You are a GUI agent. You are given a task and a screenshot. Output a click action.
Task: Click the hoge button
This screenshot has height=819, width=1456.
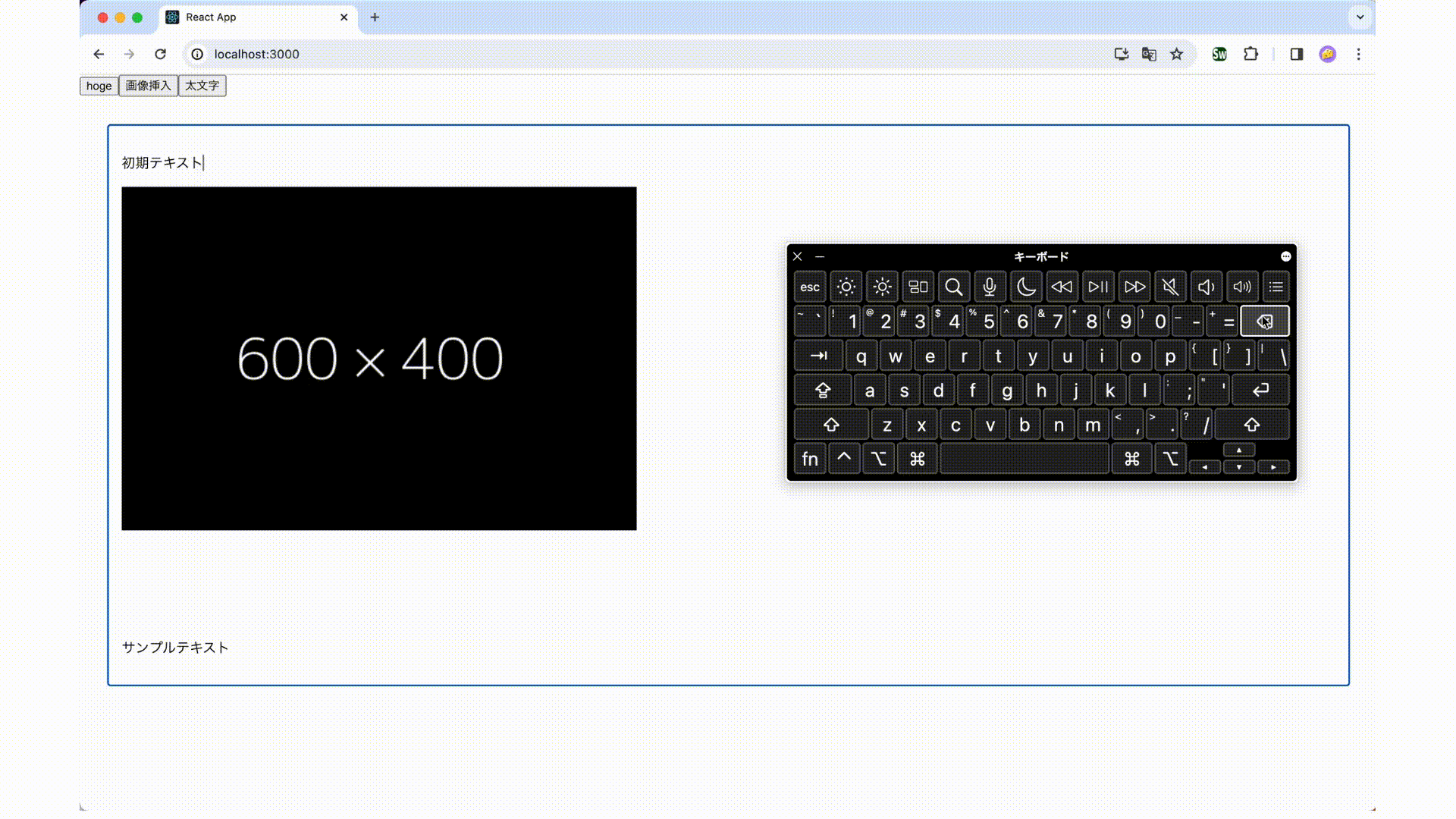99,86
